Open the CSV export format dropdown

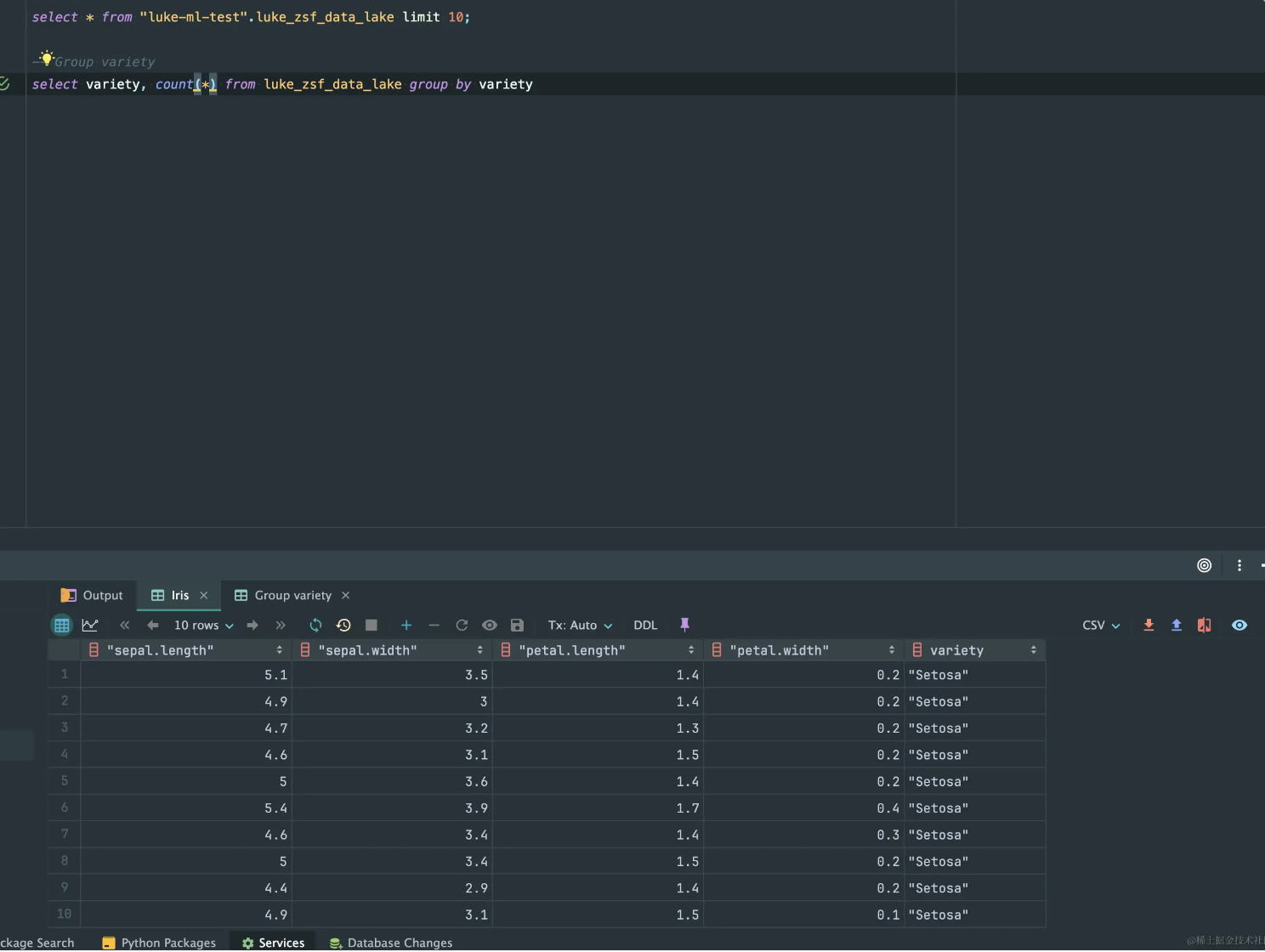point(1101,626)
